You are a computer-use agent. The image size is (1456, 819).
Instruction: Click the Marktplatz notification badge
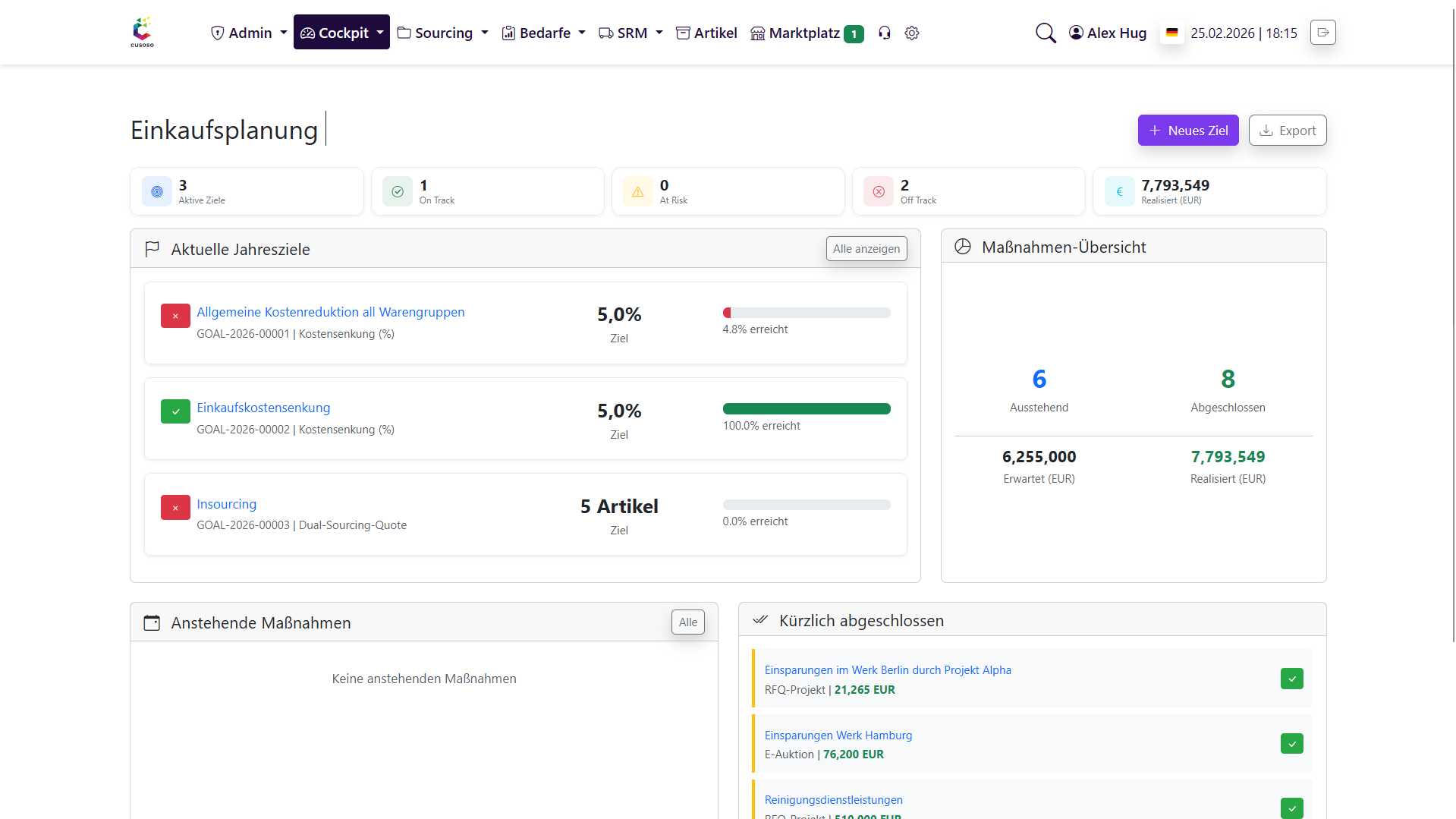coord(854,33)
